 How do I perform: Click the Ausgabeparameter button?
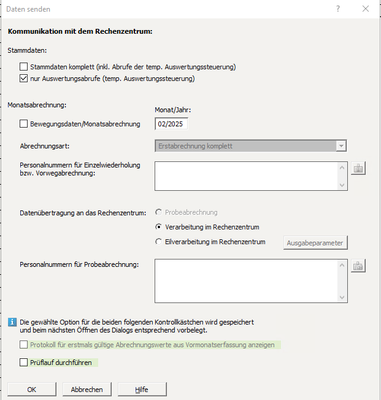tap(315, 243)
